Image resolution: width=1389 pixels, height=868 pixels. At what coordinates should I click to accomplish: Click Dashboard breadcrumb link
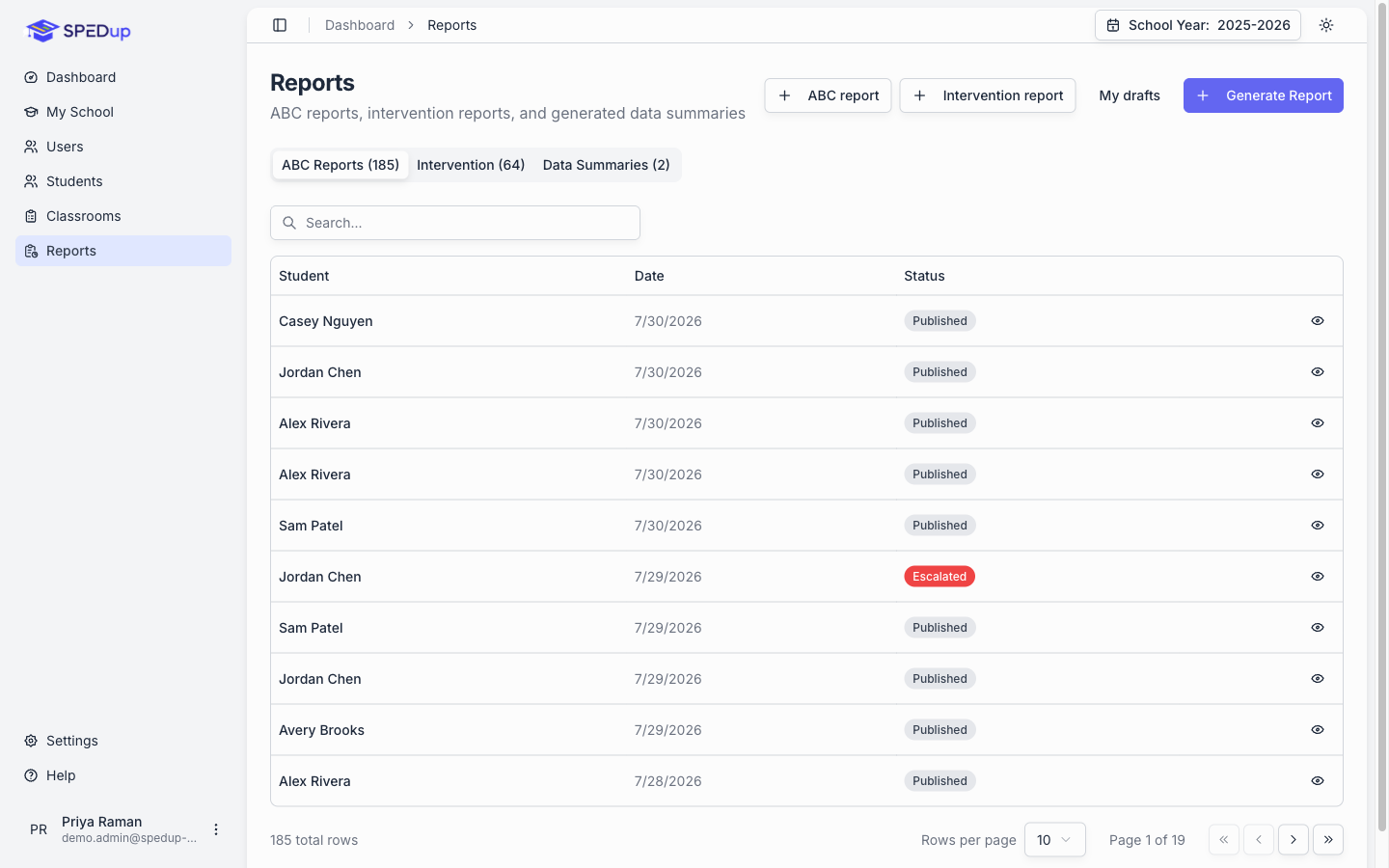pyautogui.click(x=360, y=25)
